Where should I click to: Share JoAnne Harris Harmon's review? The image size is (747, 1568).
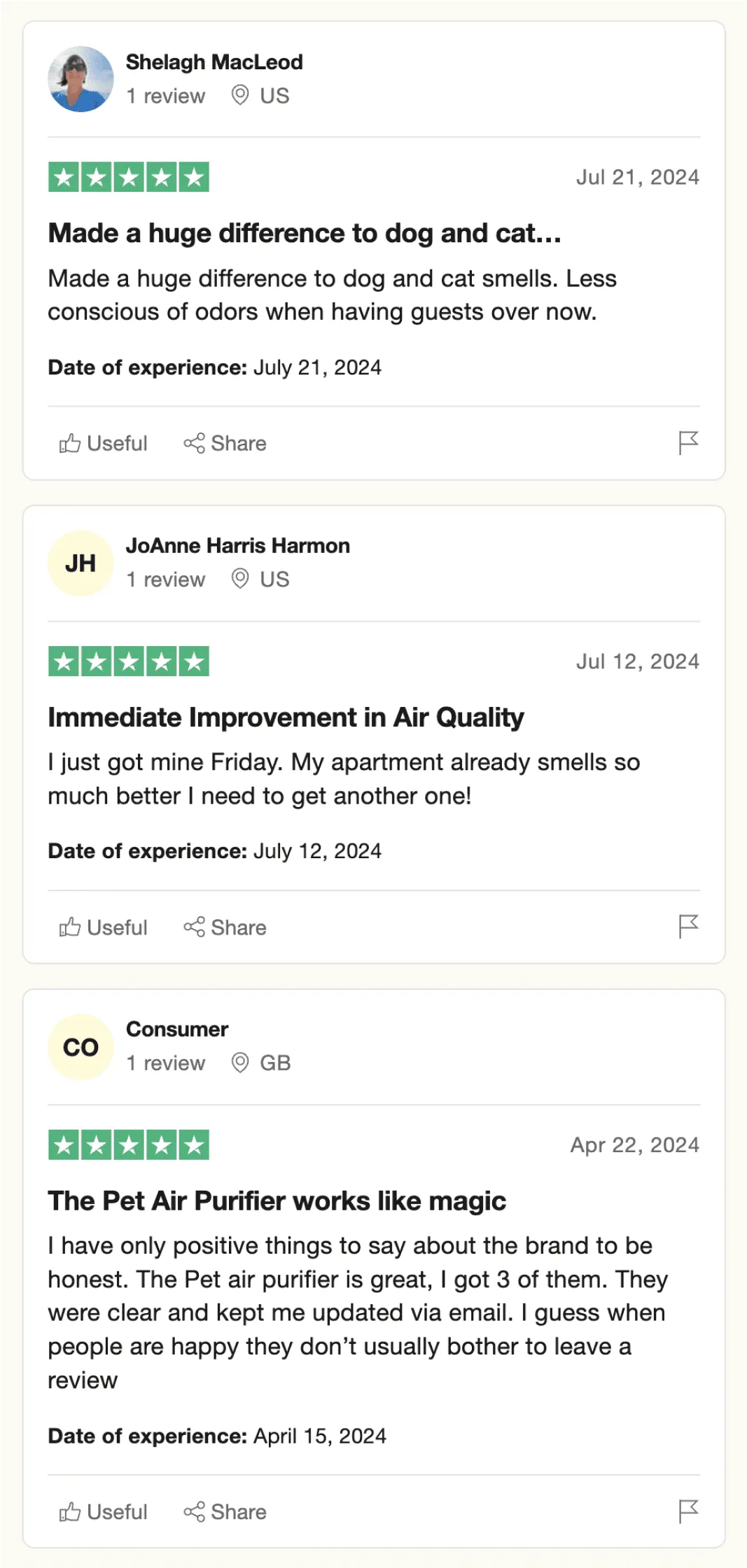click(225, 927)
